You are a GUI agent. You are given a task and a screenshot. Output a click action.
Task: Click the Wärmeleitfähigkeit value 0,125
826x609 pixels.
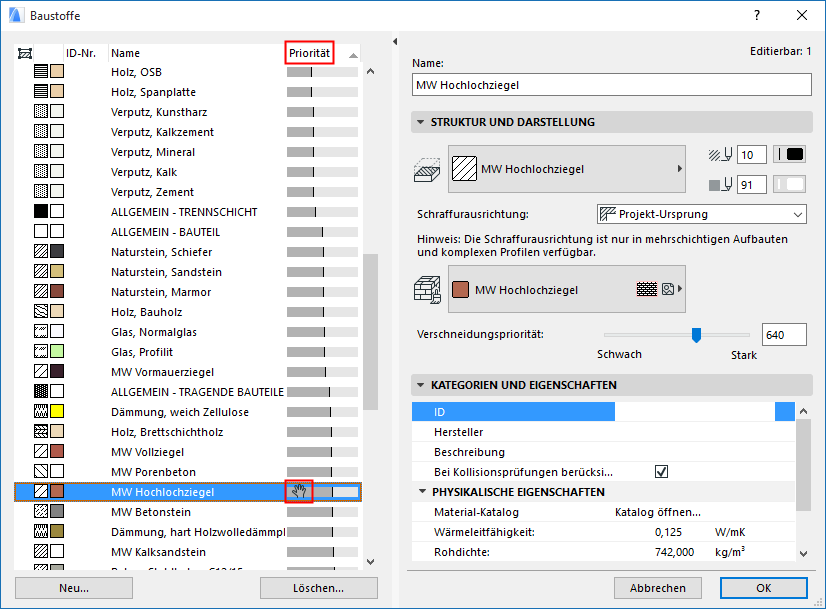pyautogui.click(x=668, y=532)
